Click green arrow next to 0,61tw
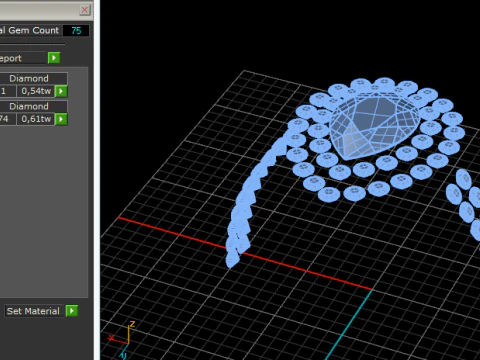 (x=61, y=119)
